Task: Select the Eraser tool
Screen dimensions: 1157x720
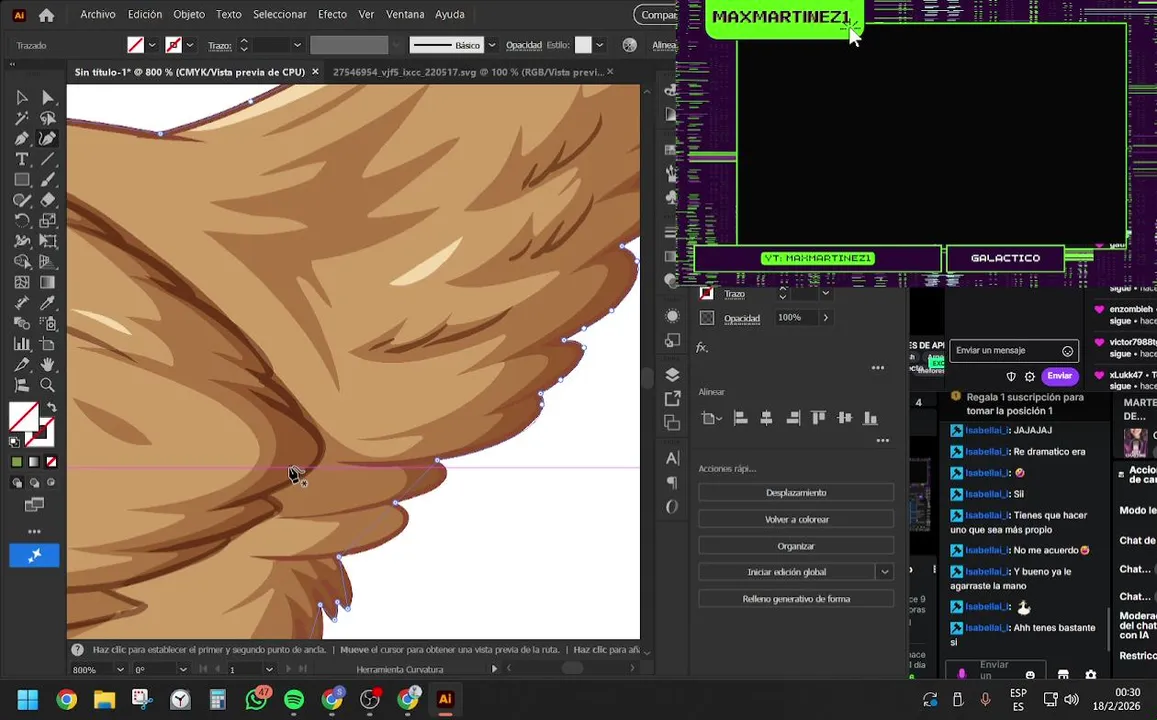Action: point(47,200)
